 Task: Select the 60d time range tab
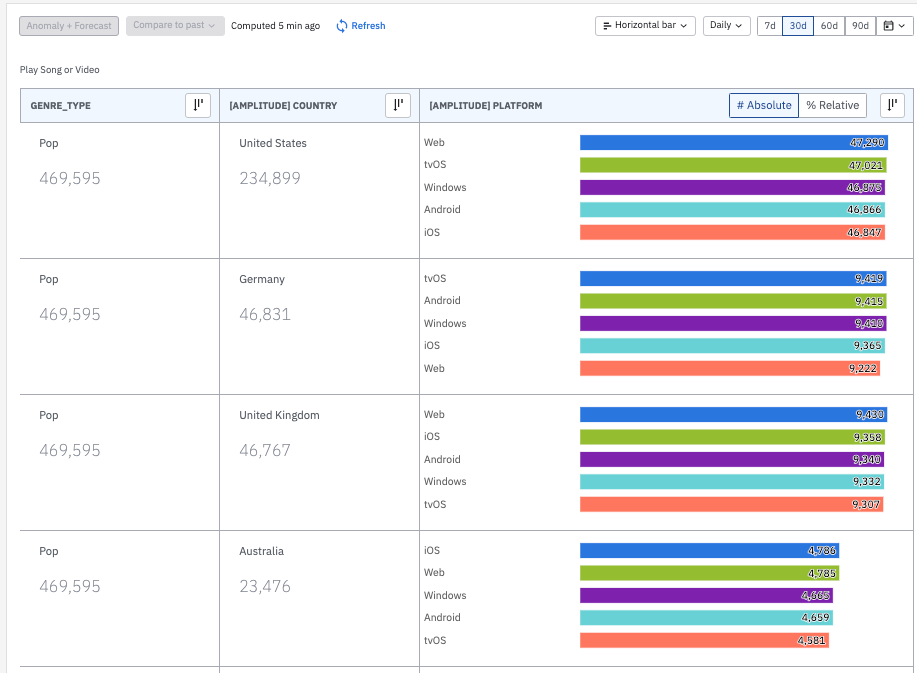click(x=829, y=26)
